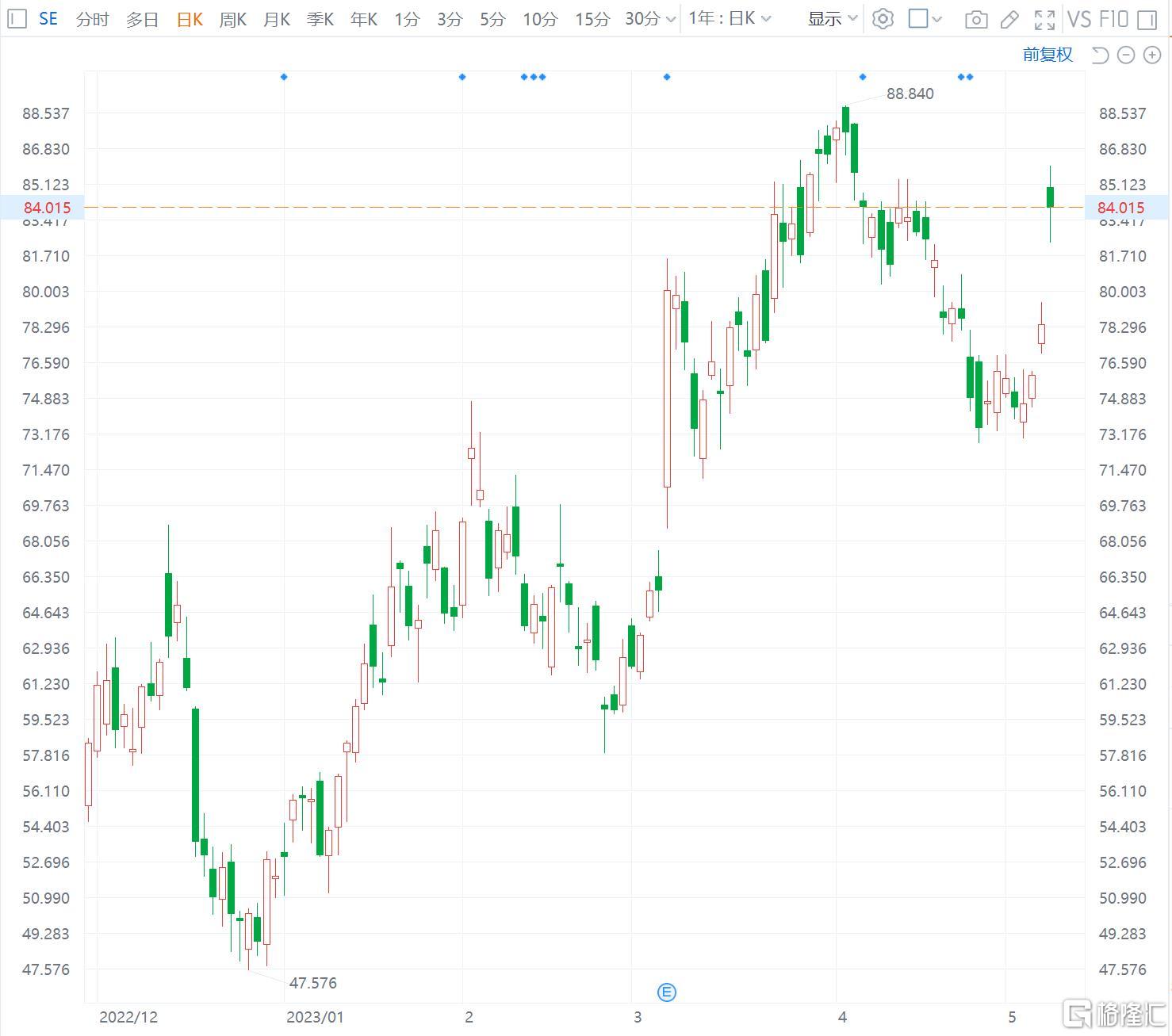Switch to the 3分 interval
The height and width of the screenshot is (1036, 1172).
point(450,19)
